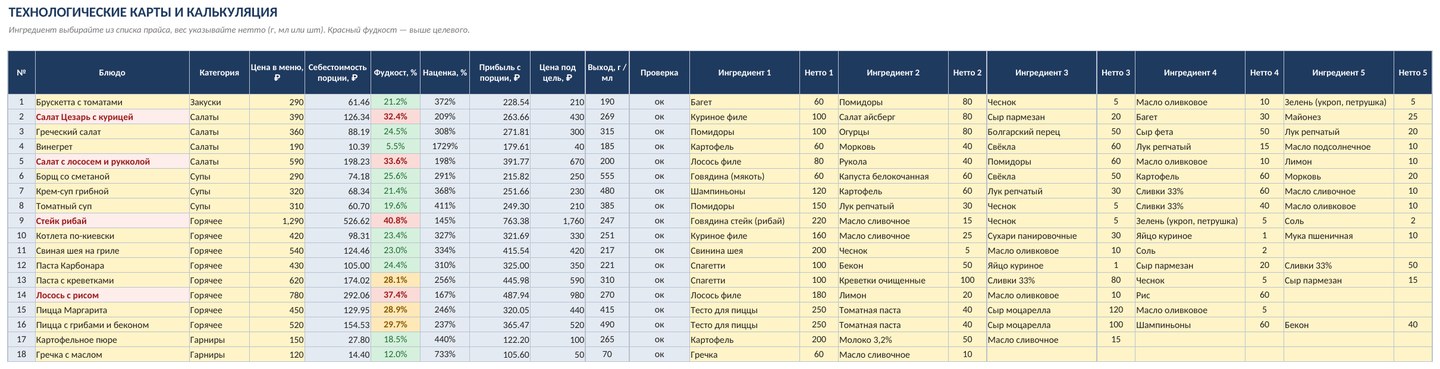Click the orange food cost '29.7%'
The height and width of the screenshot is (369, 1440).
(x=395, y=325)
